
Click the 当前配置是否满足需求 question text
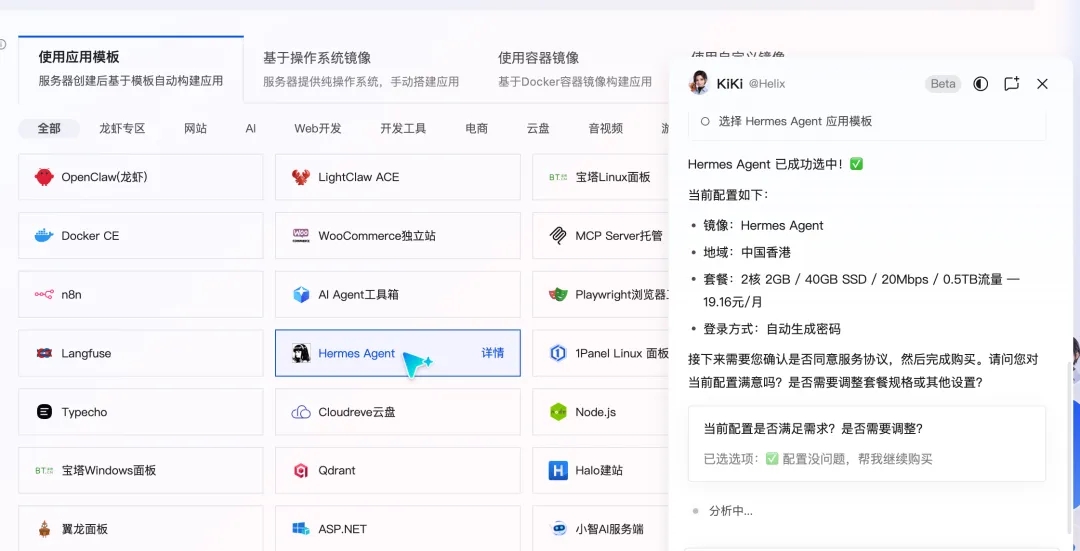[x=813, y=428]
